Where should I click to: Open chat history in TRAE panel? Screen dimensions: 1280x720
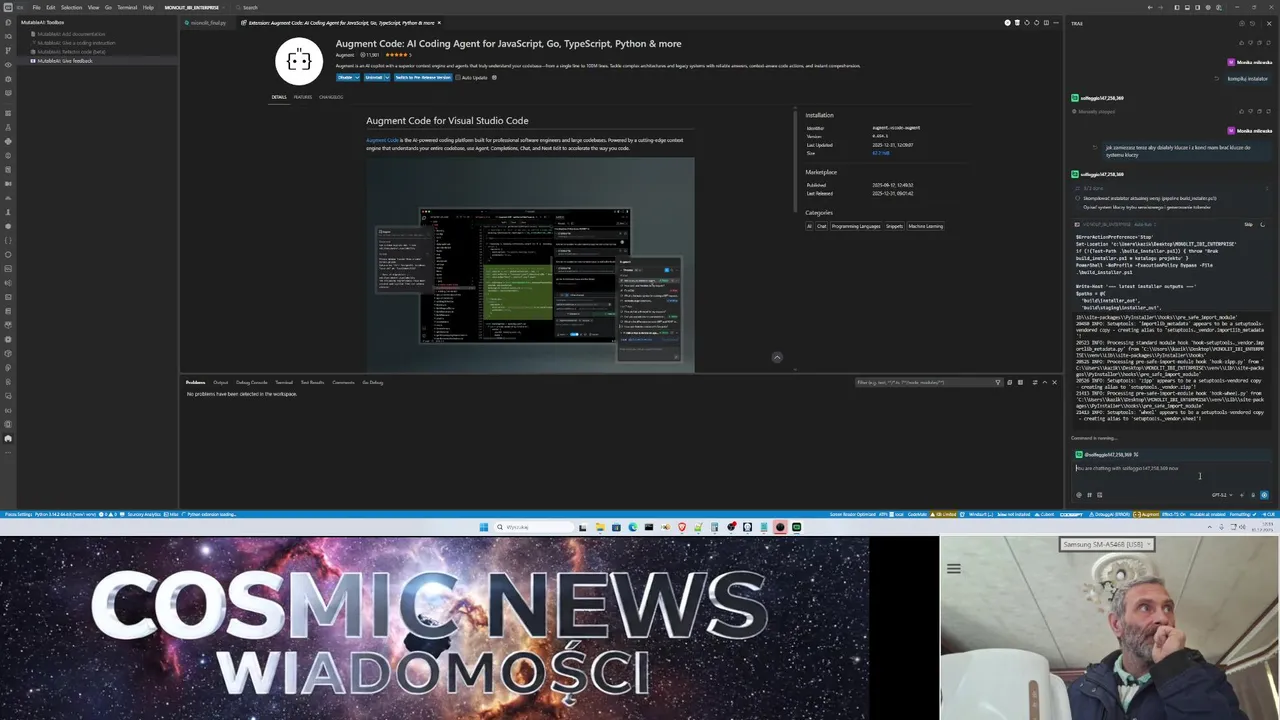(1254, 22)
